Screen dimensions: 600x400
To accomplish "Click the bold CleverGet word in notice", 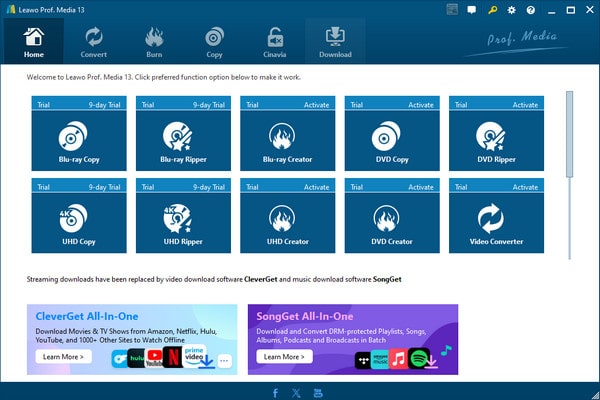I will tap(261, 279).
